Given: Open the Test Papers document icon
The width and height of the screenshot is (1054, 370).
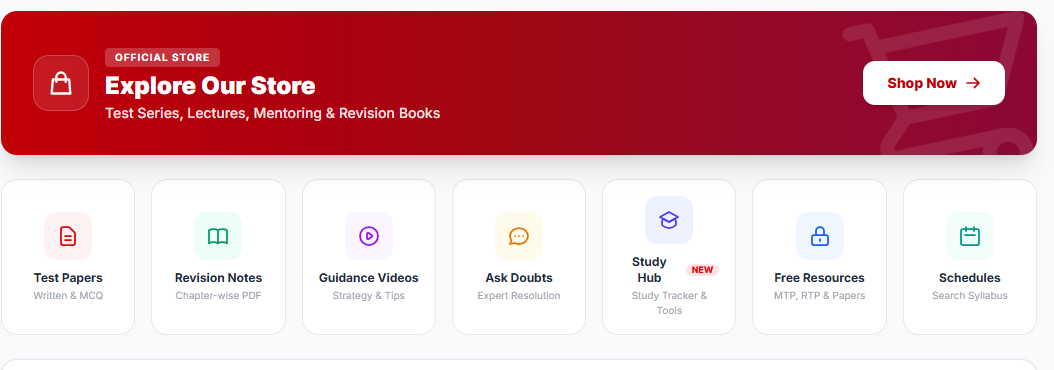Looking at the screenshot, I should tap(68, 236).
